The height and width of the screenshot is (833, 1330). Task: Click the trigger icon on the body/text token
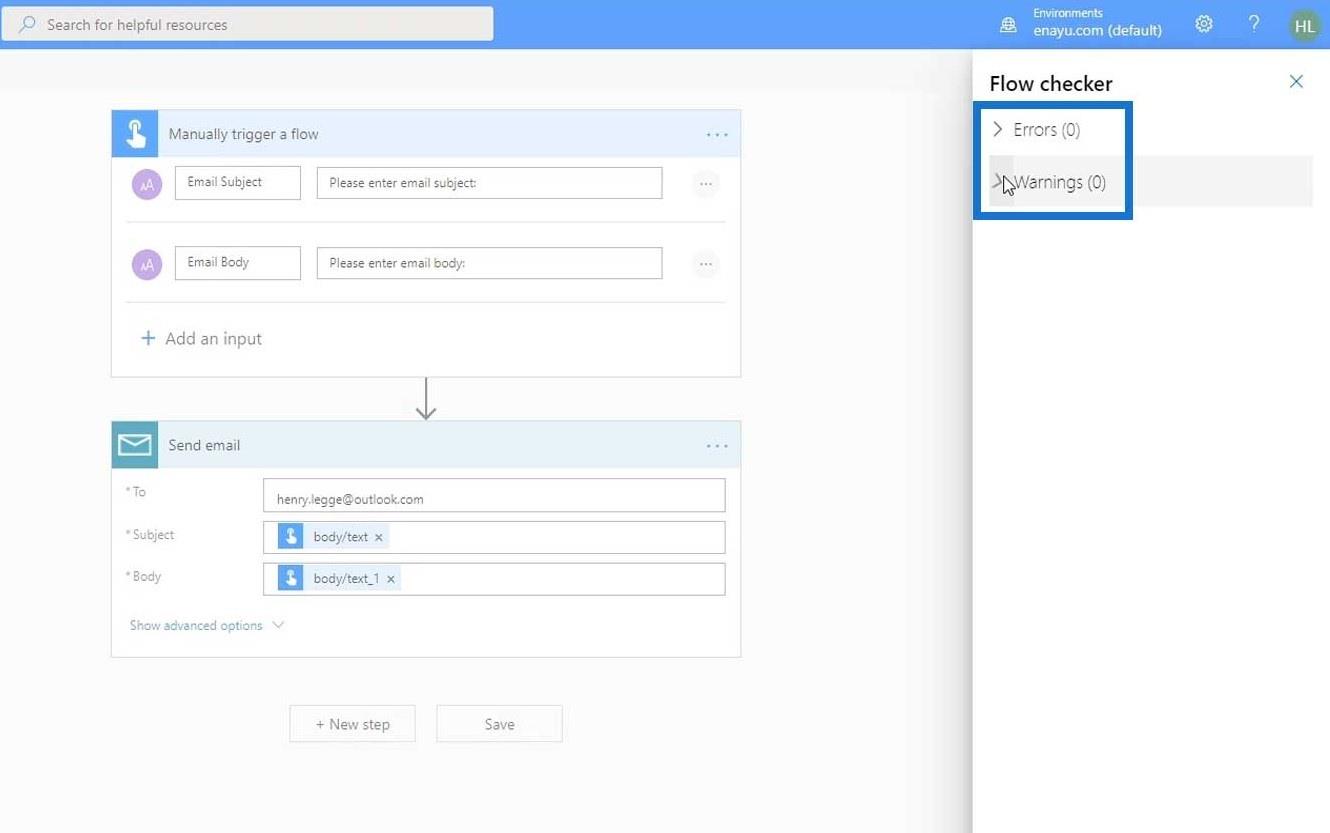[290, 537]
